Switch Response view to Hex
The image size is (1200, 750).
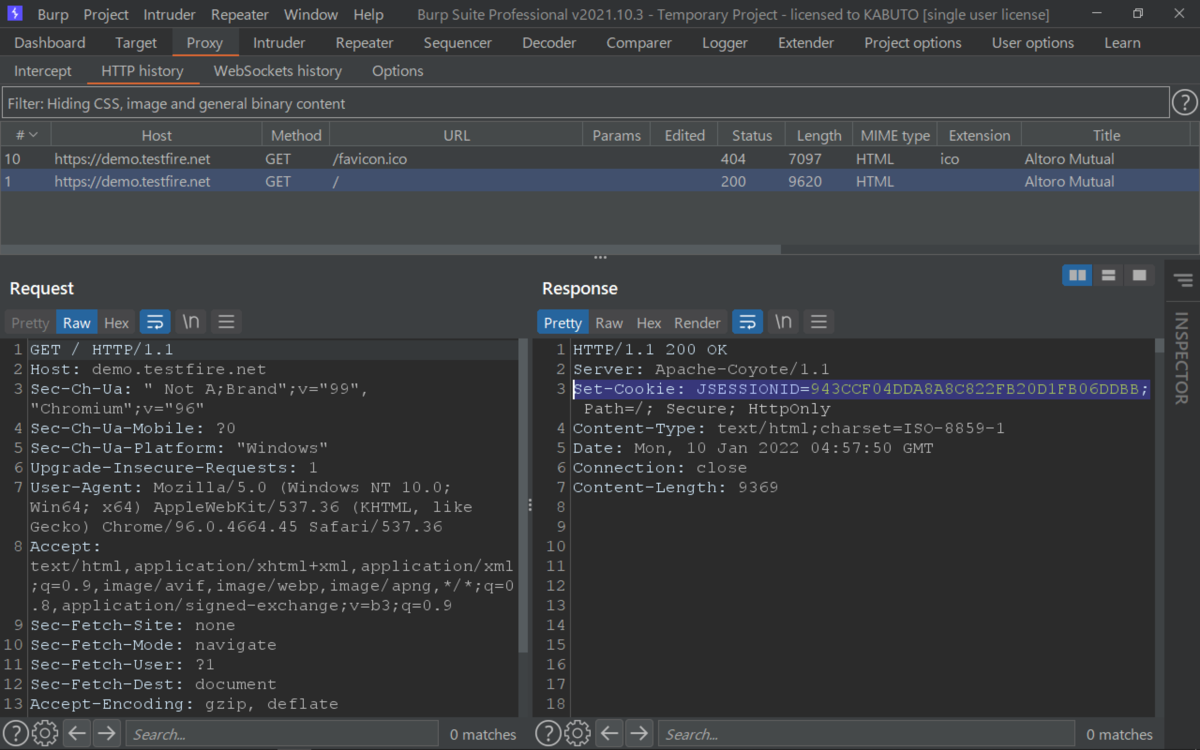649,322
